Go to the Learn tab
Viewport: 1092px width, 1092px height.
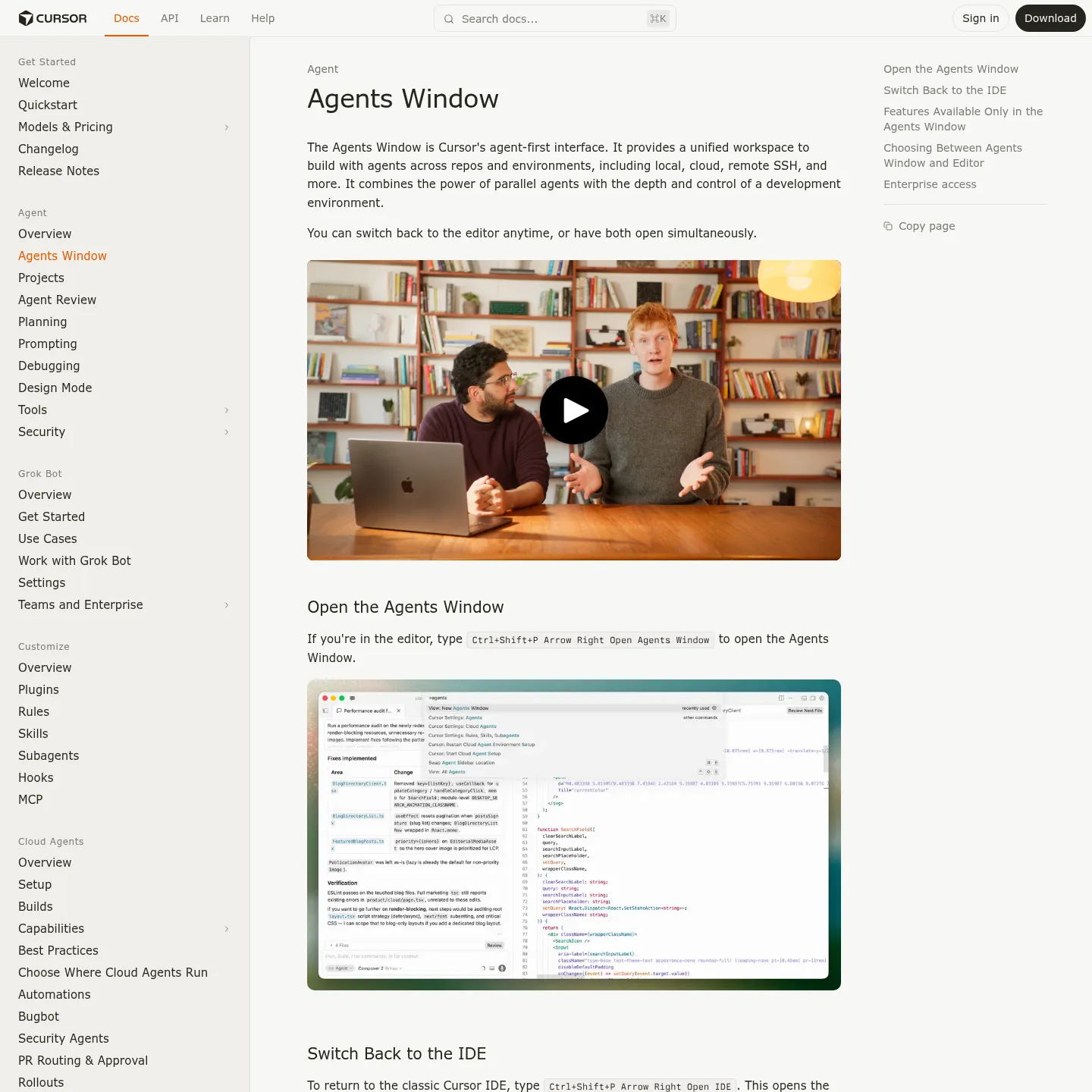coord(215,18)
